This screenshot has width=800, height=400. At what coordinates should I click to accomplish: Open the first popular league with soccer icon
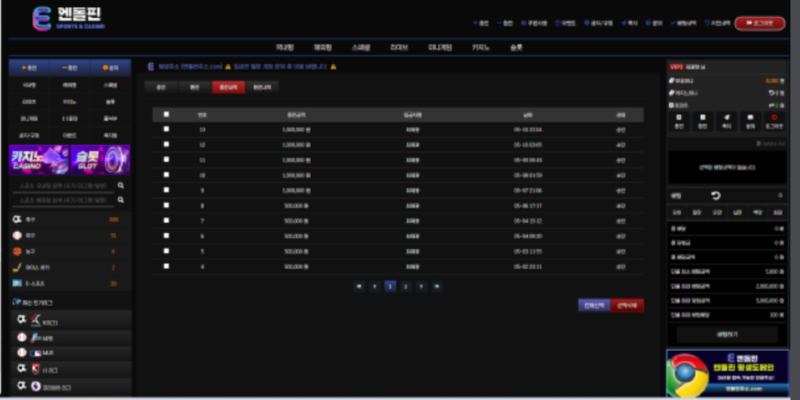(x=71, y=321)
